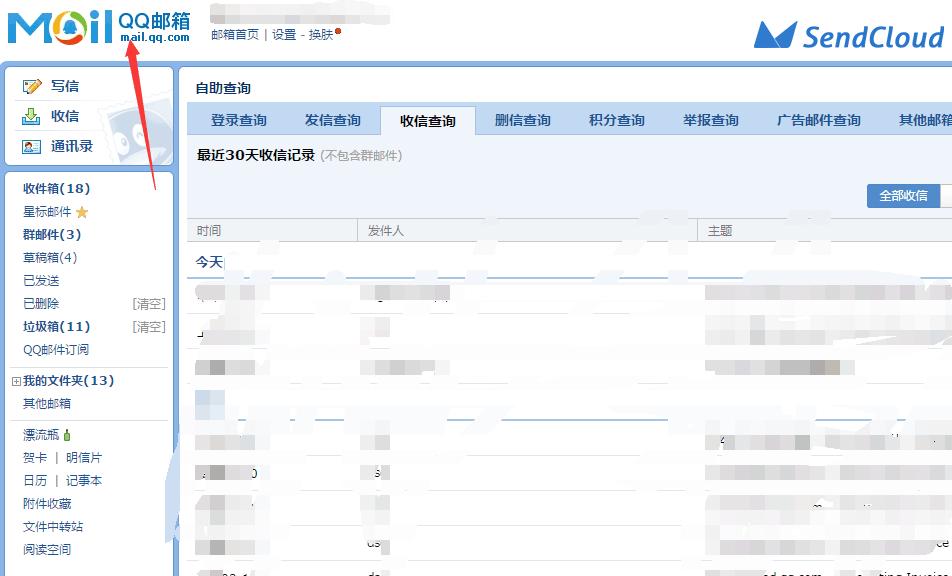Empty the trash via 垃圾箱 清空 link
This screenshot has height=576, width=952.
148,326
